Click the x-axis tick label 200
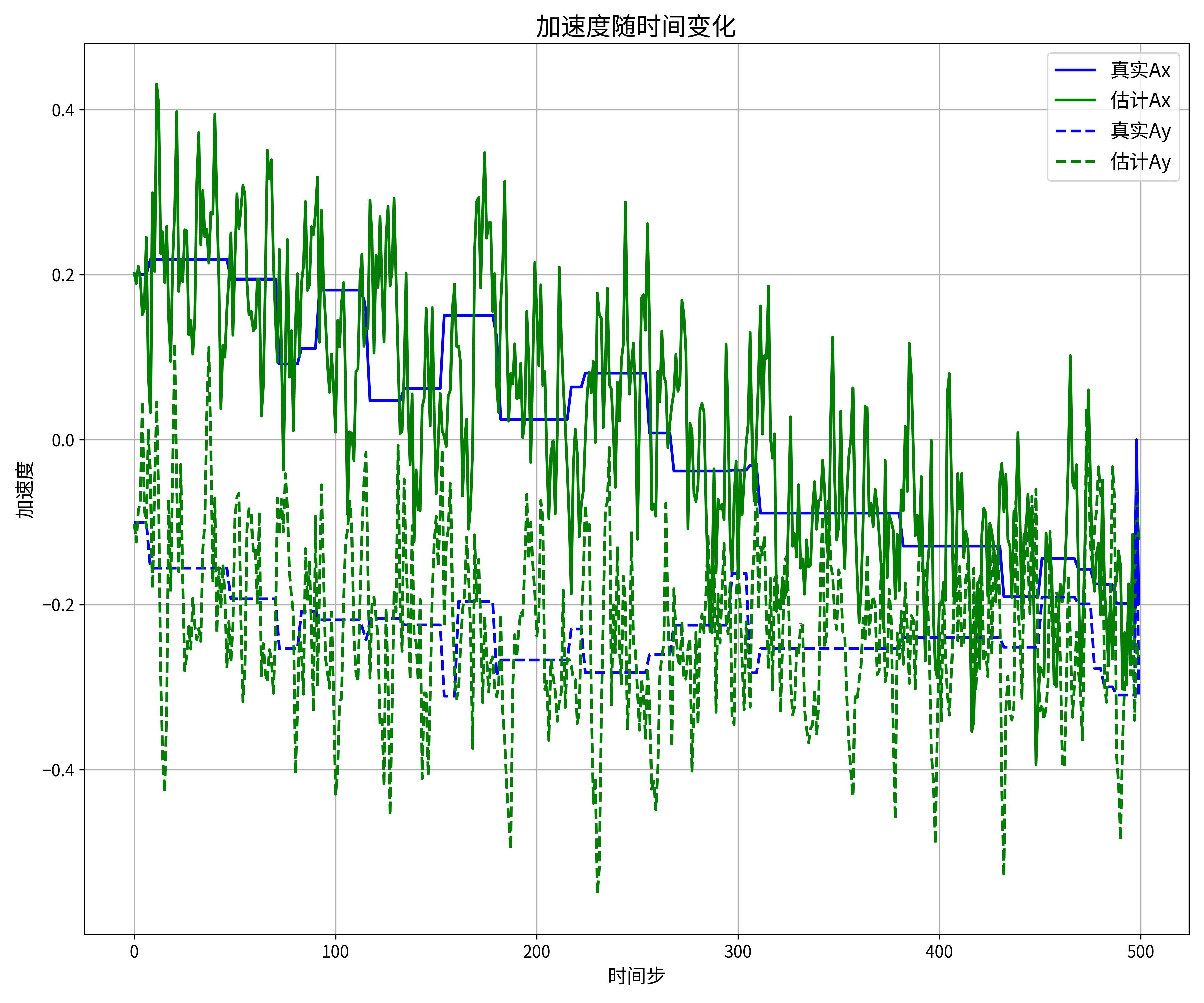The width and height of the screenshot is (1204, 1003). (x=537, y=952)
